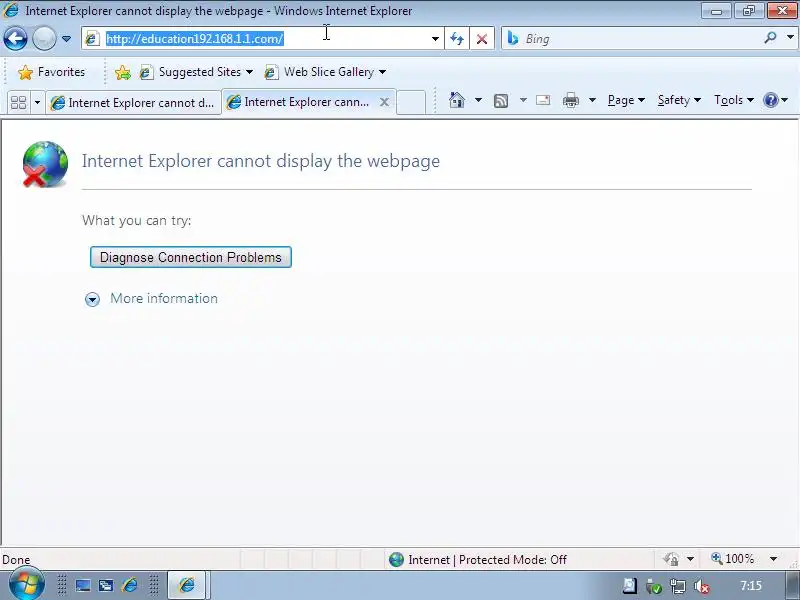Close the active tab
This screenshot has height=600, width=800.
[x=384, y=102]
